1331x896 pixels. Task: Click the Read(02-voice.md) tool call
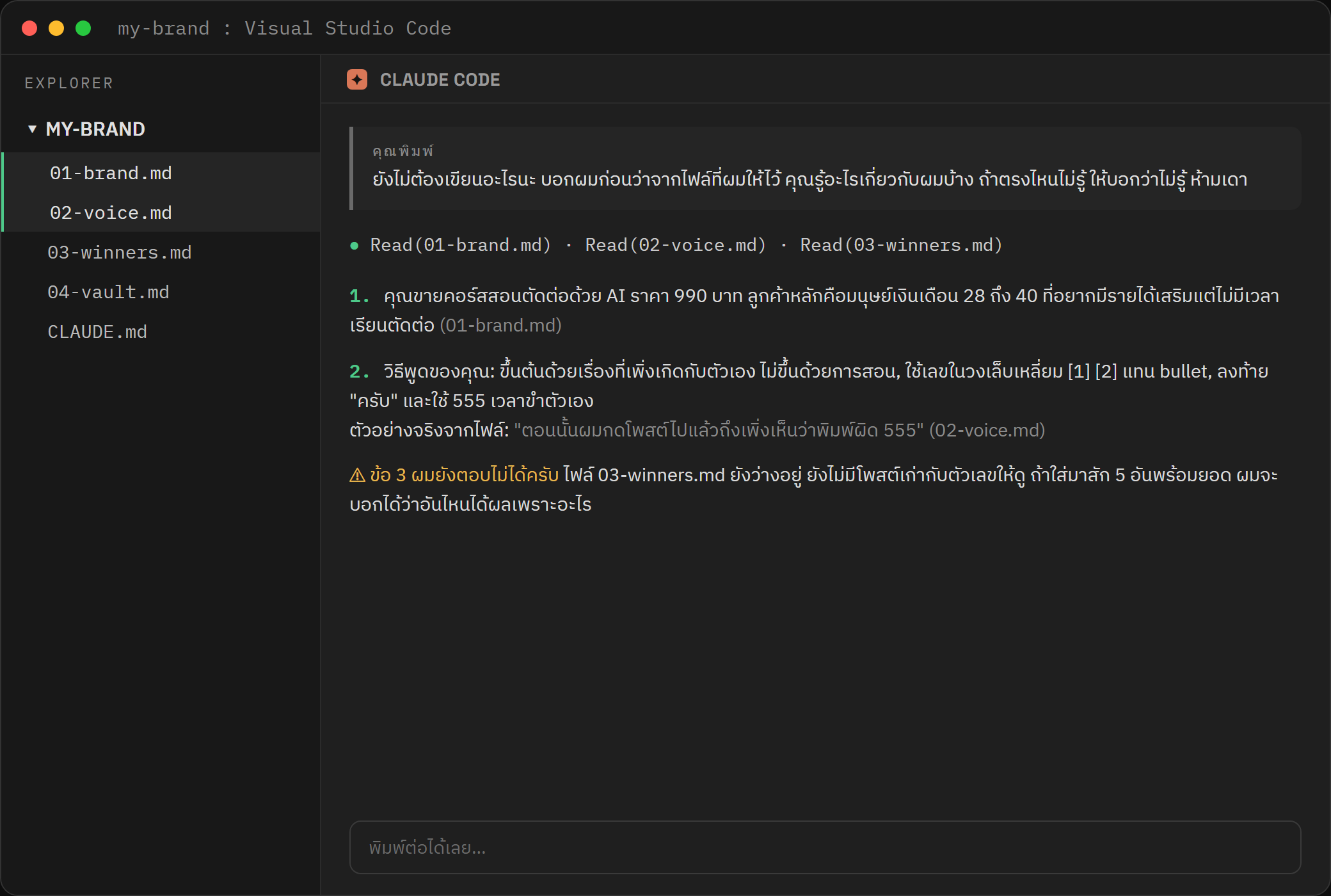(x=676, y=245)
